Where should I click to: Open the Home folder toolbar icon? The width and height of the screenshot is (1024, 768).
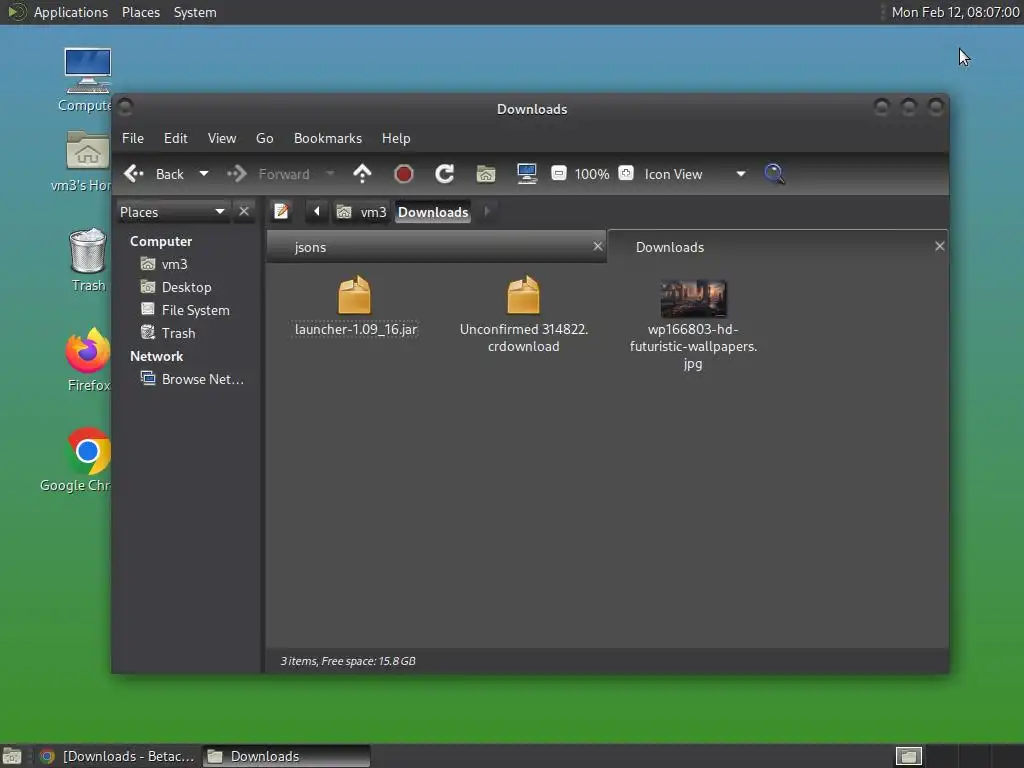[x=486, y=174]
